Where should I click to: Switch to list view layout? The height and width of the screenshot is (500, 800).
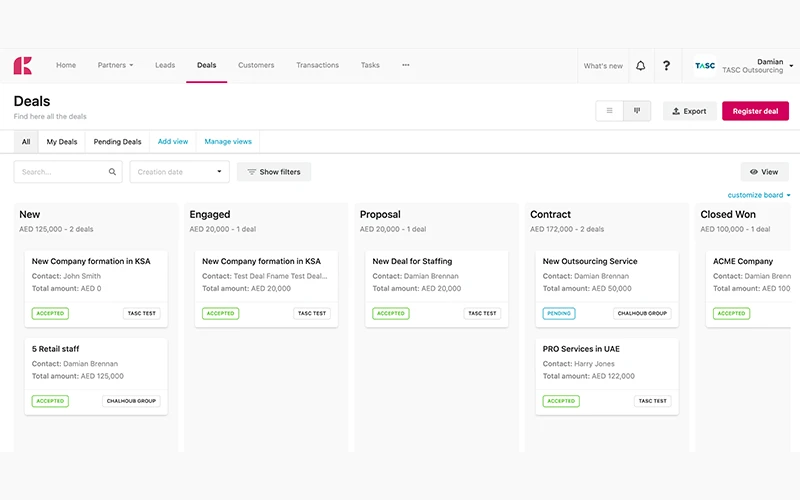coord(609,111)
